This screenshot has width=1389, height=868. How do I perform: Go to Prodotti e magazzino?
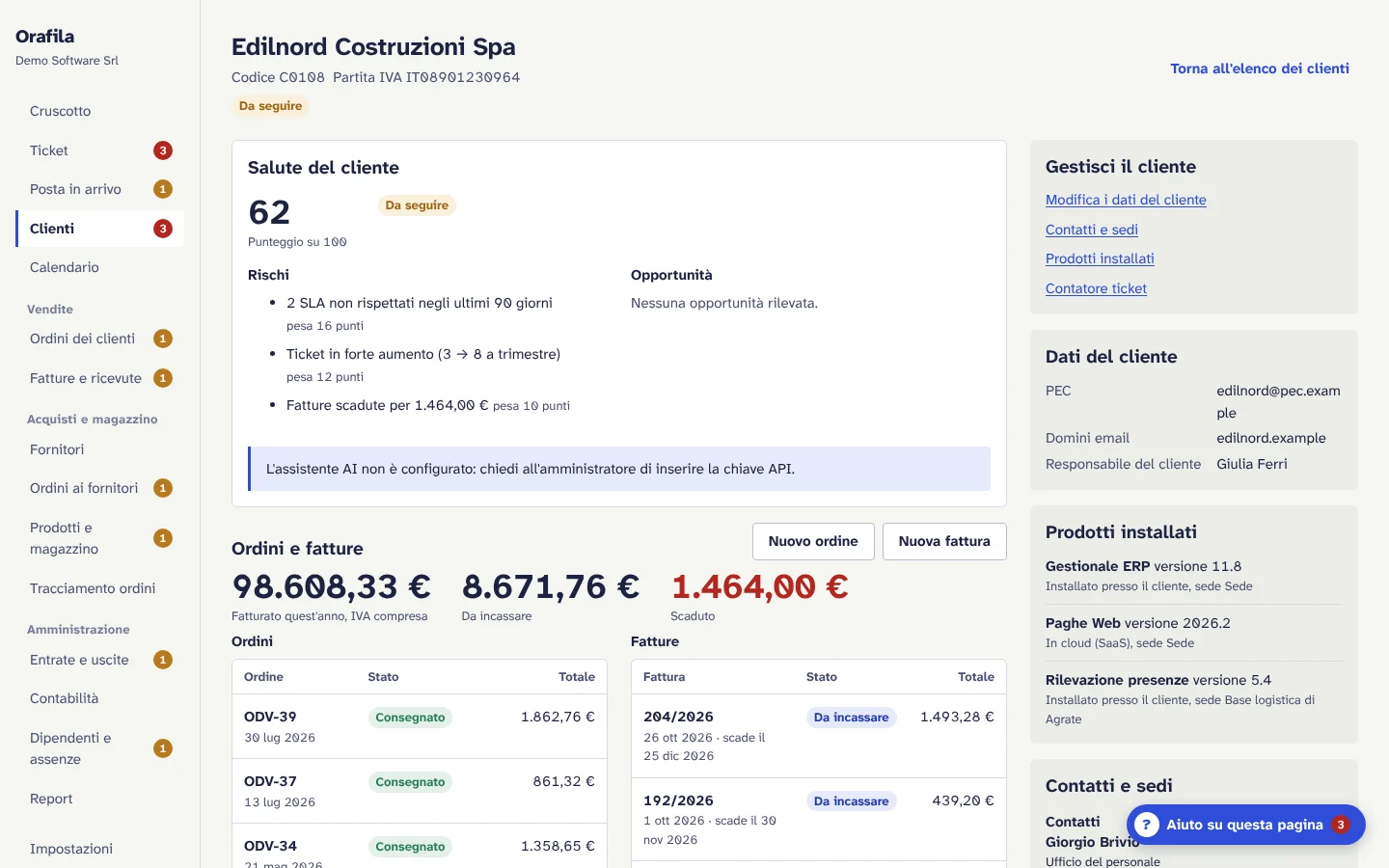click(x=99, y=538)
